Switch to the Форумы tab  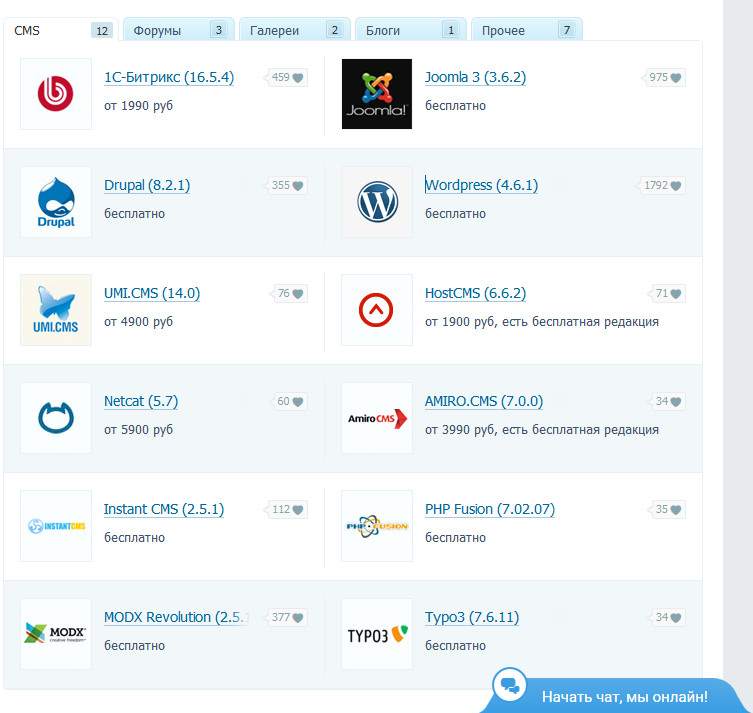179,30
